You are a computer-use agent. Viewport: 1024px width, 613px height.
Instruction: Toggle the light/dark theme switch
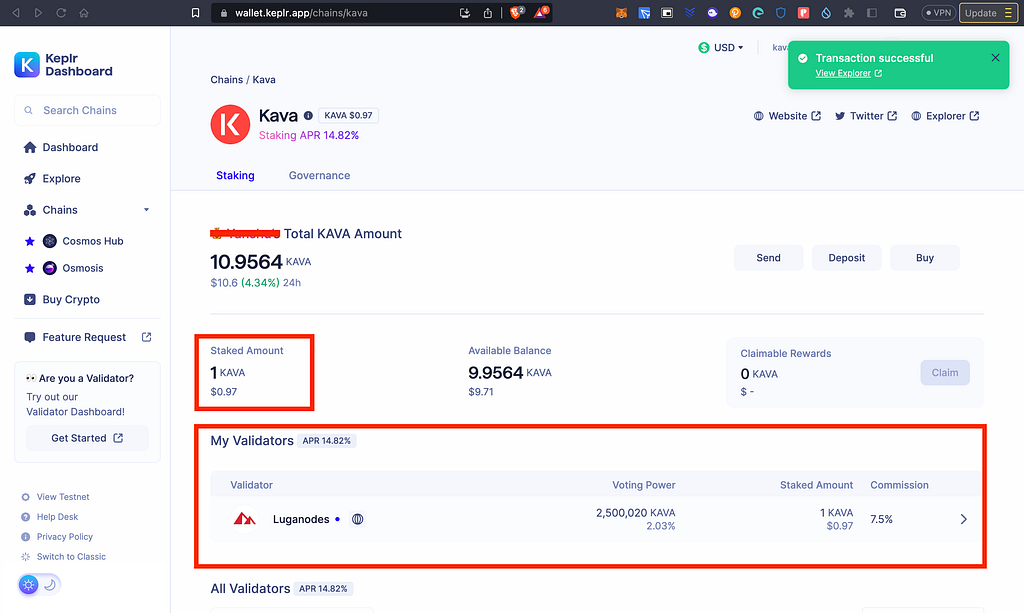pos(39,584)
